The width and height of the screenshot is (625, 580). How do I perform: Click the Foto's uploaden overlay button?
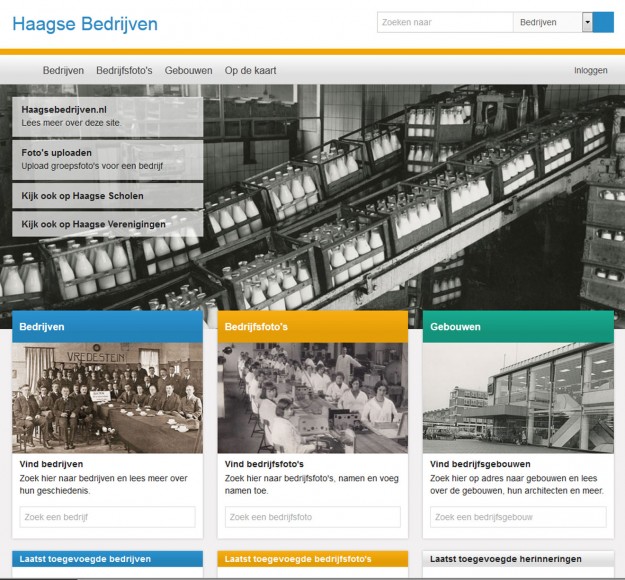pyautogui.click(x=108, y=159)
